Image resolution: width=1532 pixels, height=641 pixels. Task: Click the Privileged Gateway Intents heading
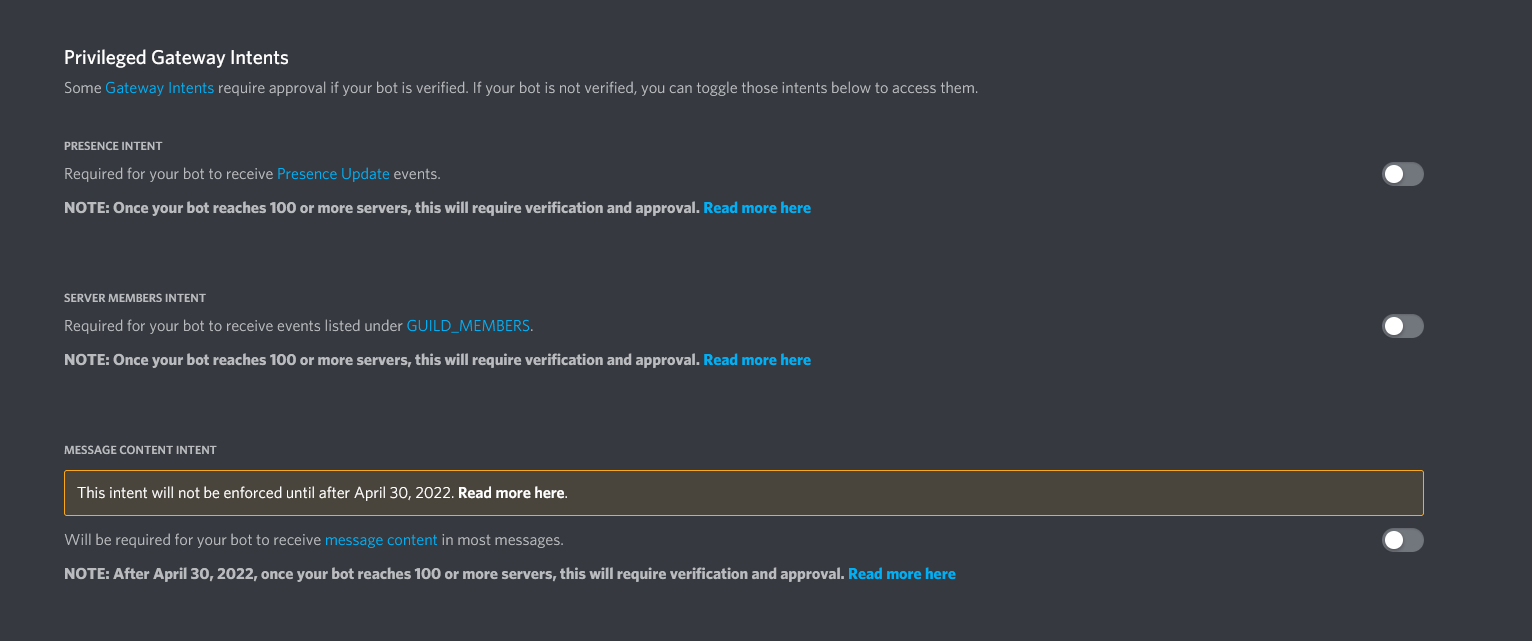(176, 57)
